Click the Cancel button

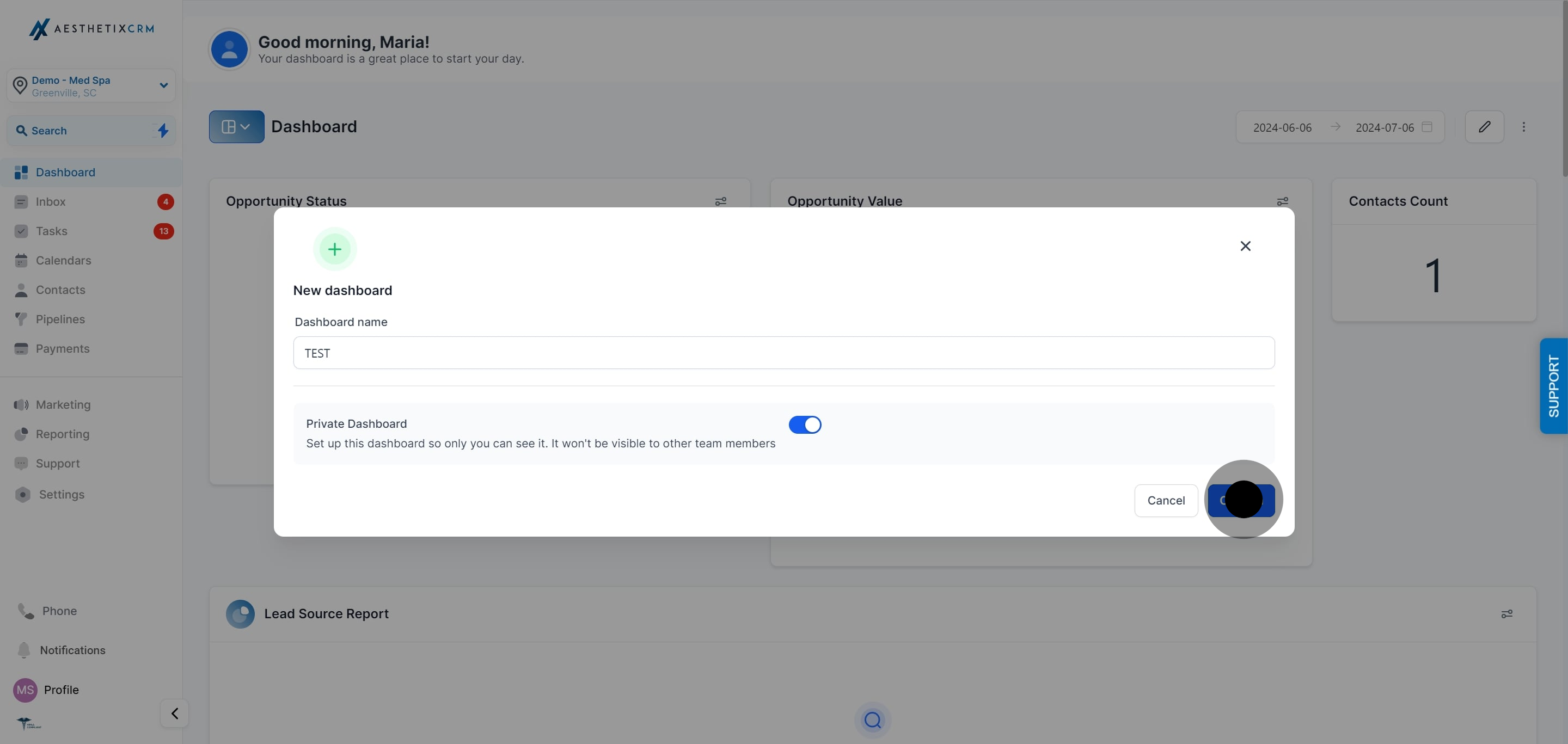(x=1166, y=501)
